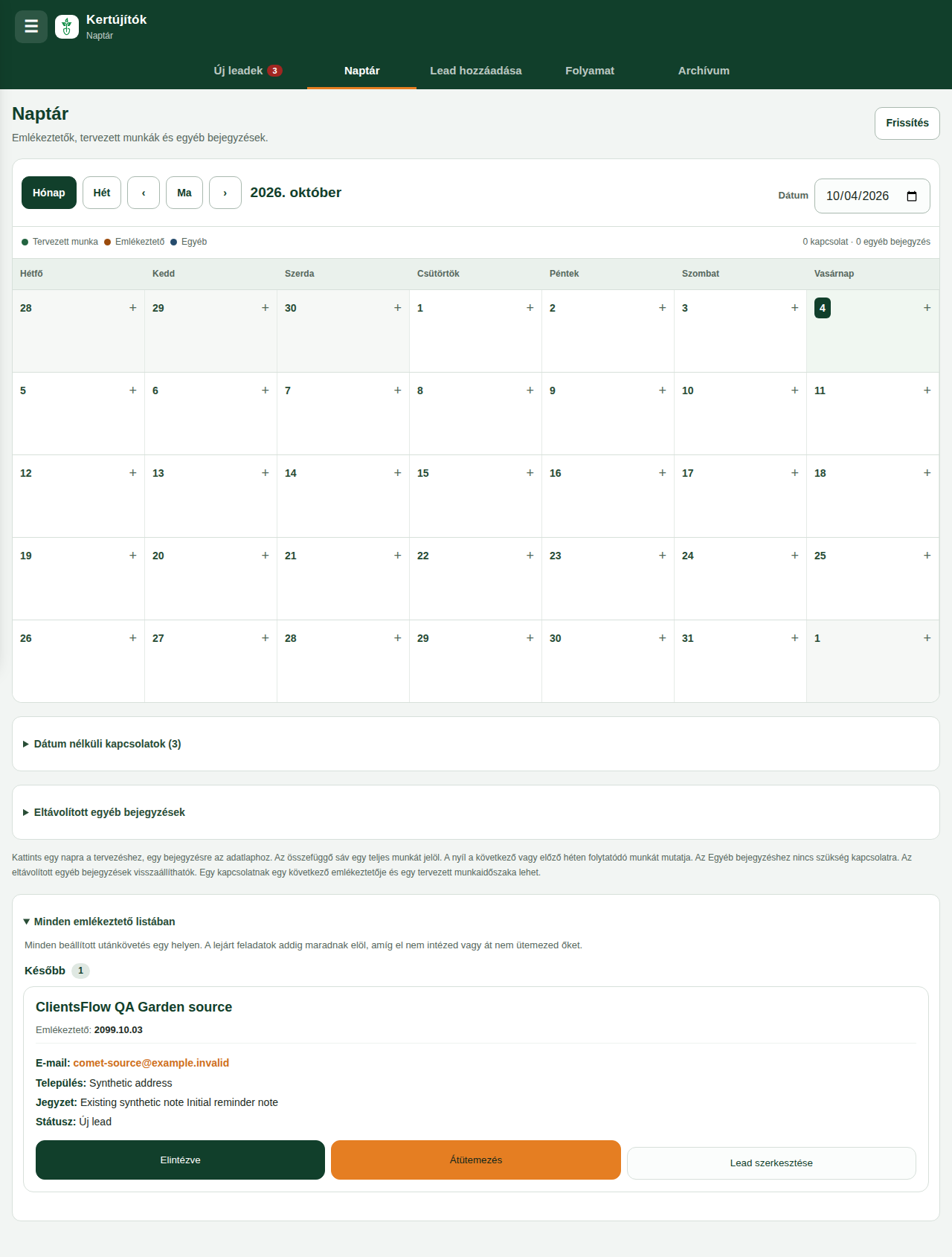Click the Dátum input field

click(x=872, y=196)
